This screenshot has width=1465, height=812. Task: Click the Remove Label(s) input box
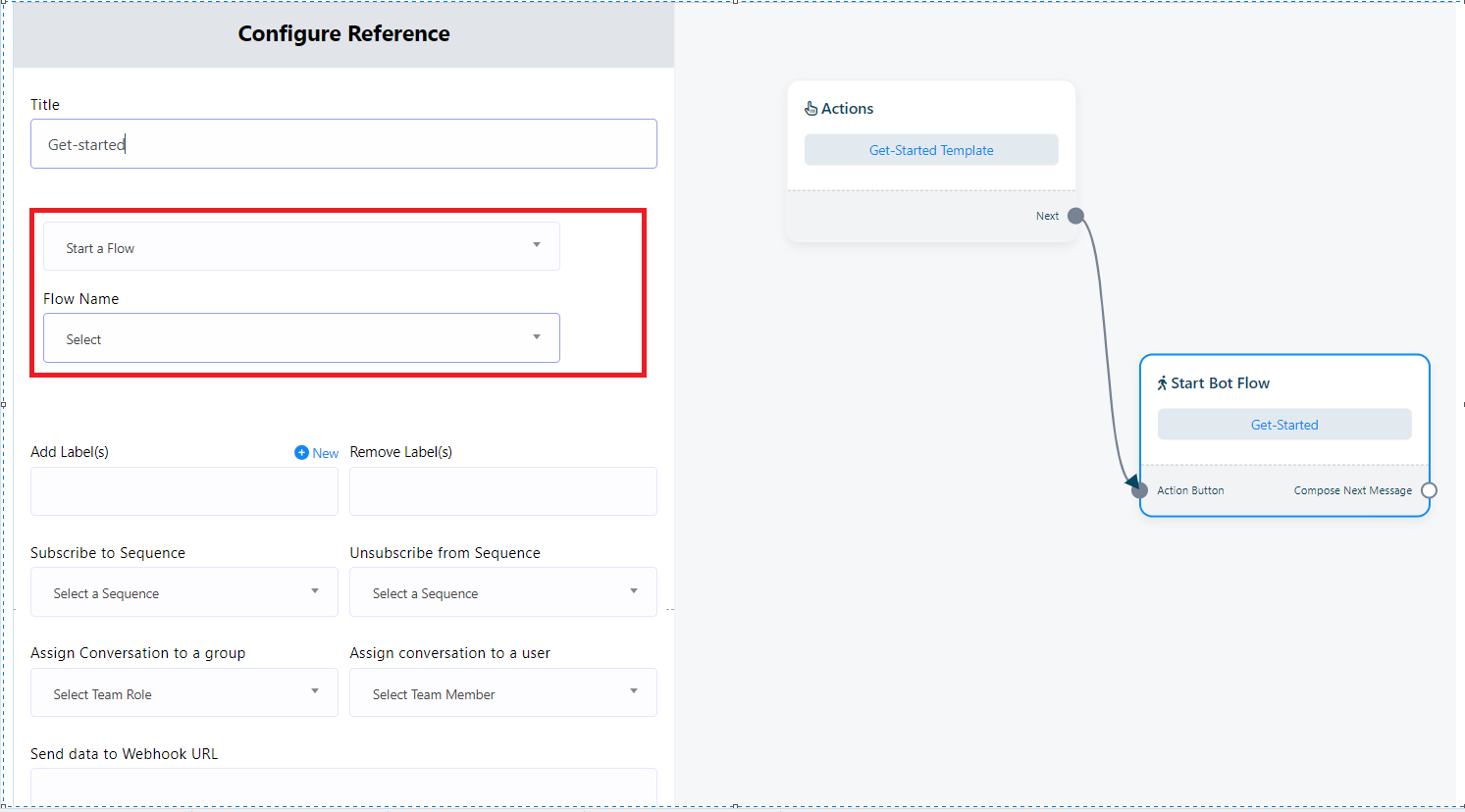coord(502,491)
